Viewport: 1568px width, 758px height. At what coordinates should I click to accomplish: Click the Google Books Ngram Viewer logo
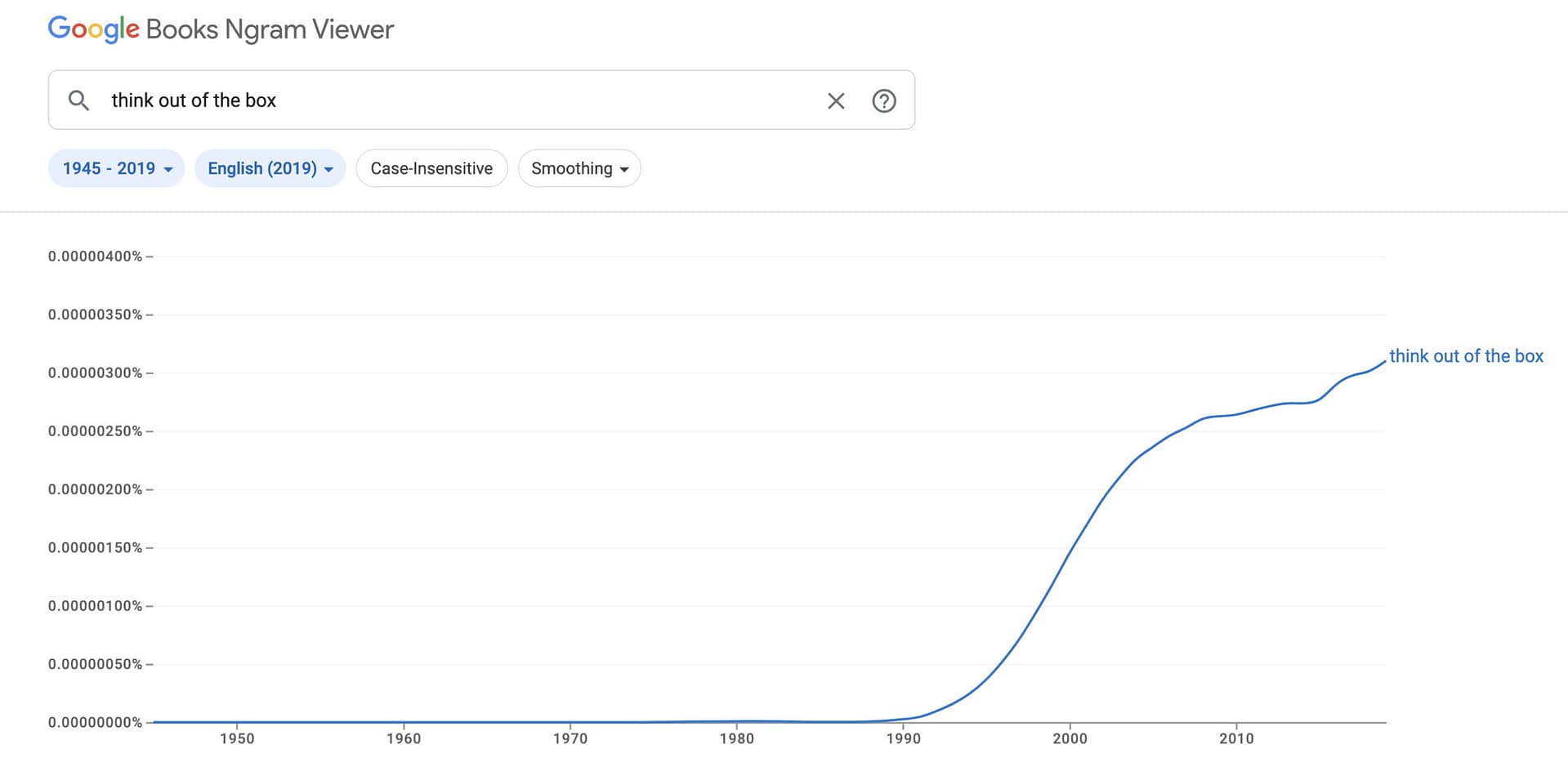[x=221, y=29]
